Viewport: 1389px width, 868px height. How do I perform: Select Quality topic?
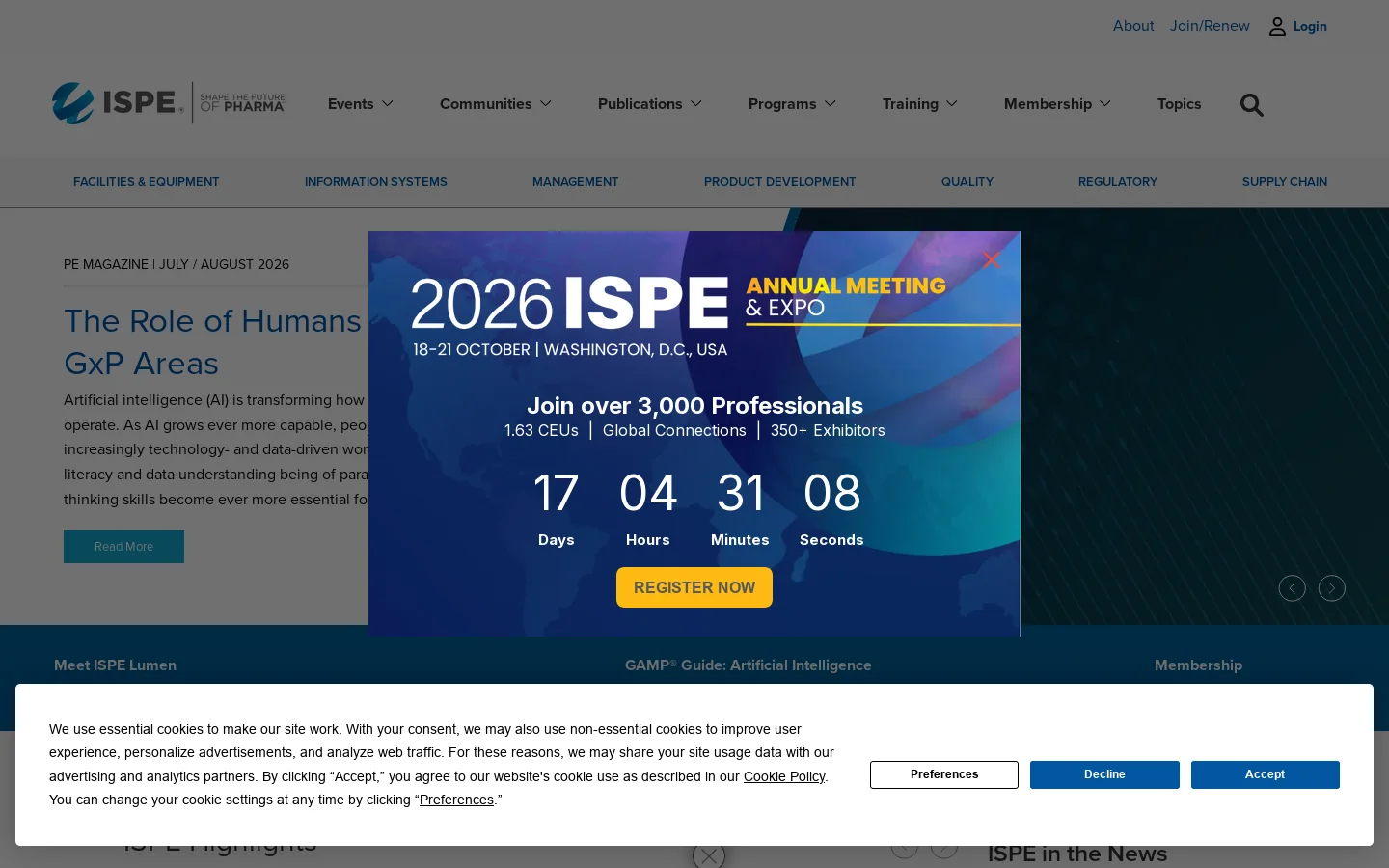pyautogui.click(x=967, y=182)
